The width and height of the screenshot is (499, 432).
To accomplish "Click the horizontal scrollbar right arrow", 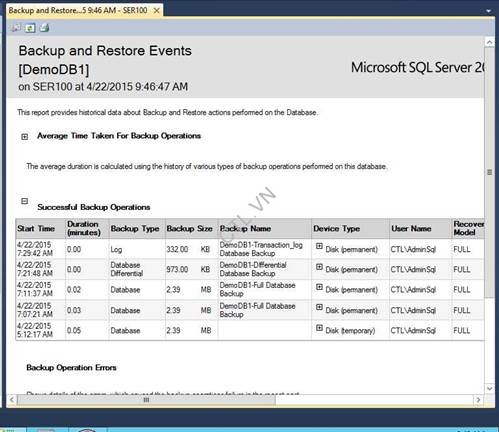I will click(x=478, y=399).
